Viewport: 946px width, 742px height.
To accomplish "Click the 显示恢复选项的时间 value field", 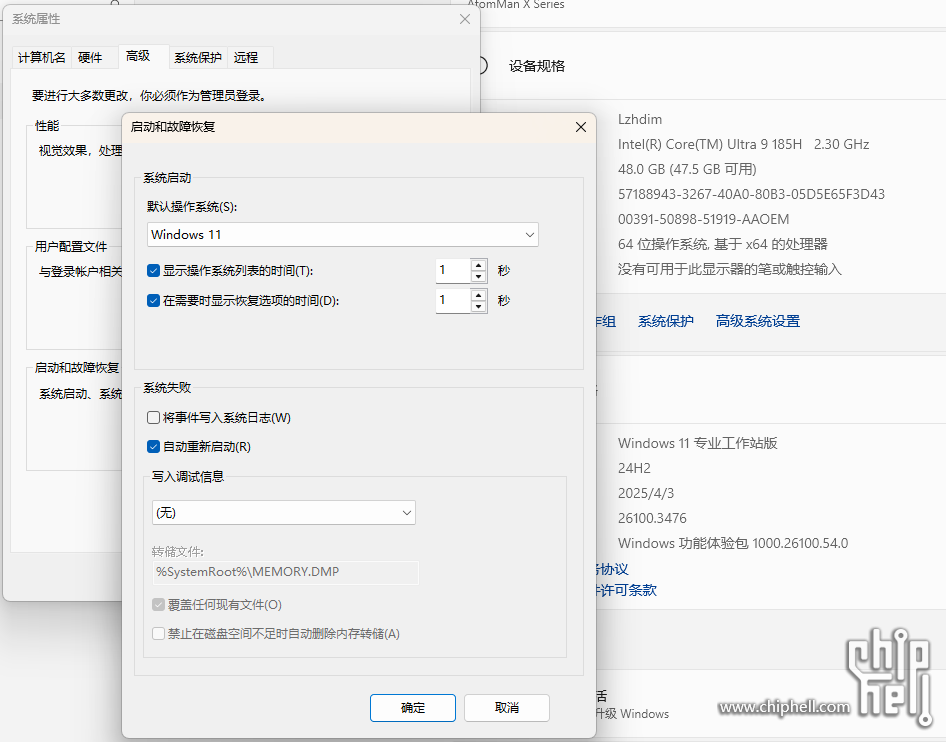I will point(453,300).
